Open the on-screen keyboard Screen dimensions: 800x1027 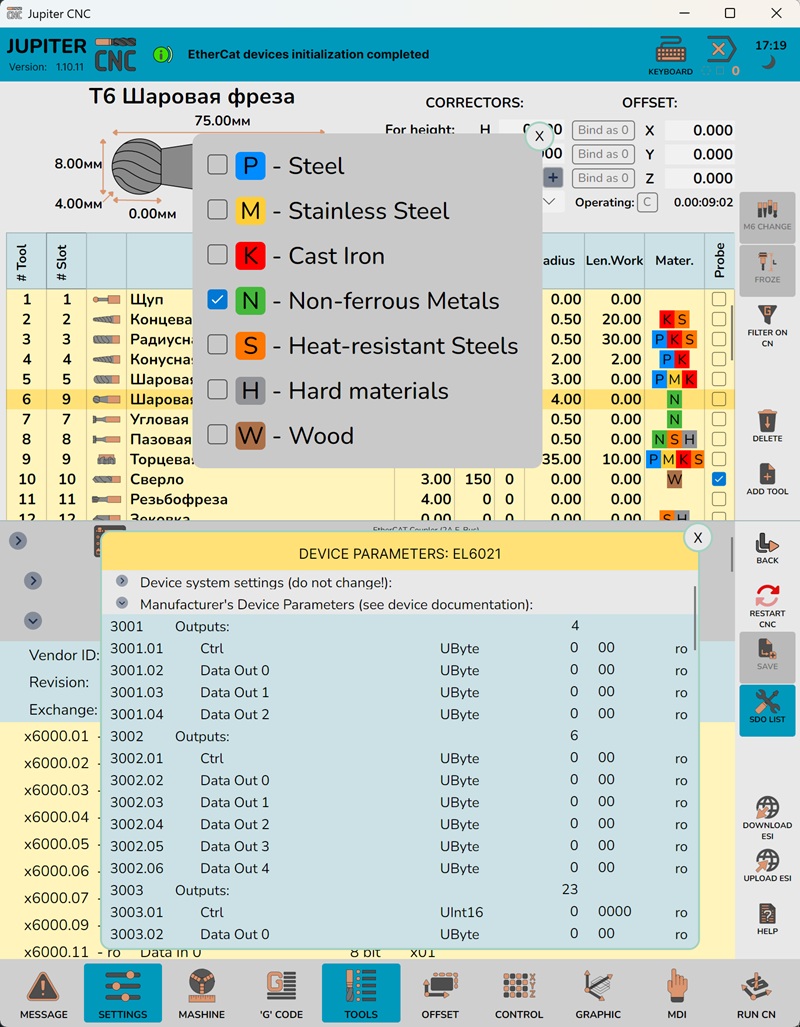coord(670,54)
